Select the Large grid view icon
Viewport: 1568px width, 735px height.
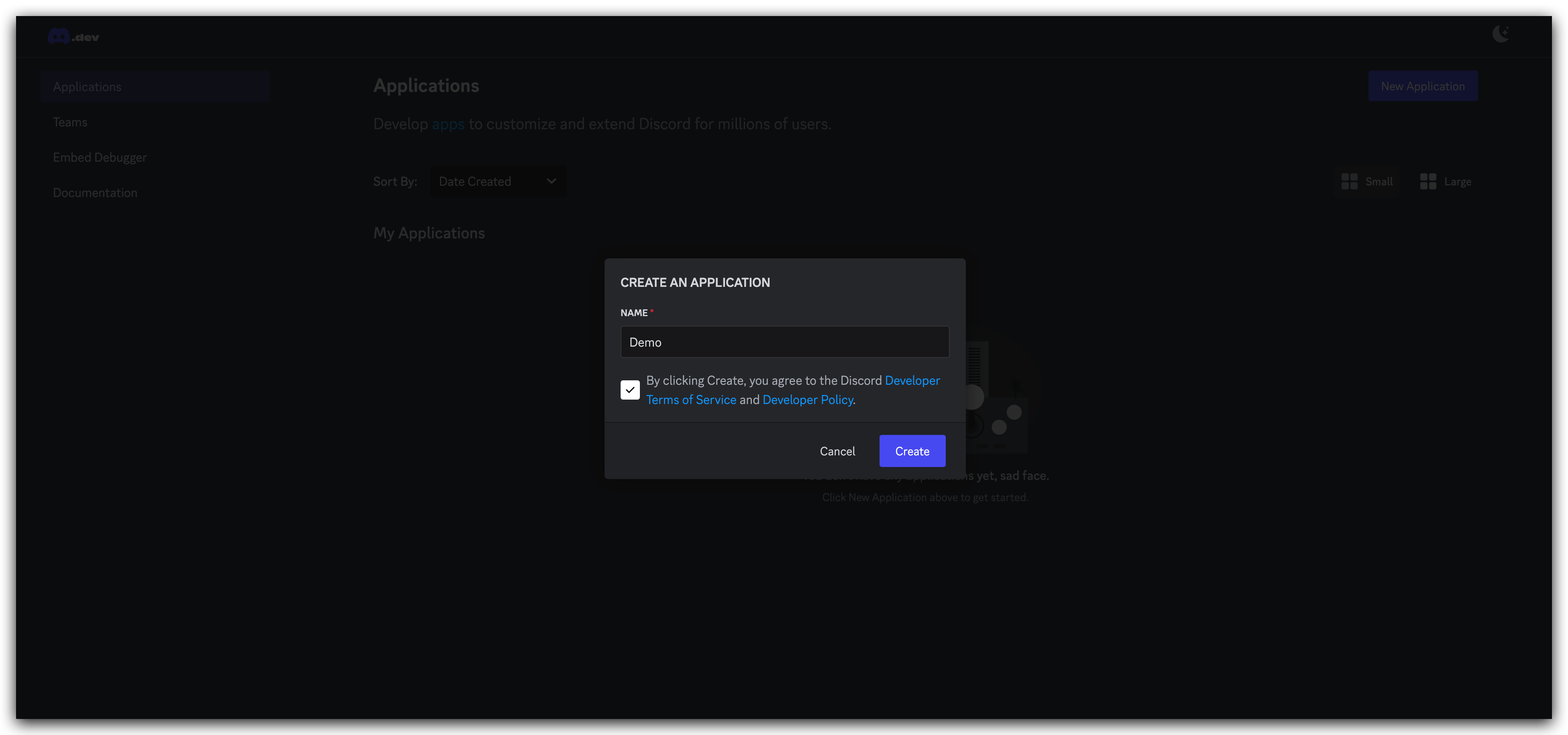1428,181
